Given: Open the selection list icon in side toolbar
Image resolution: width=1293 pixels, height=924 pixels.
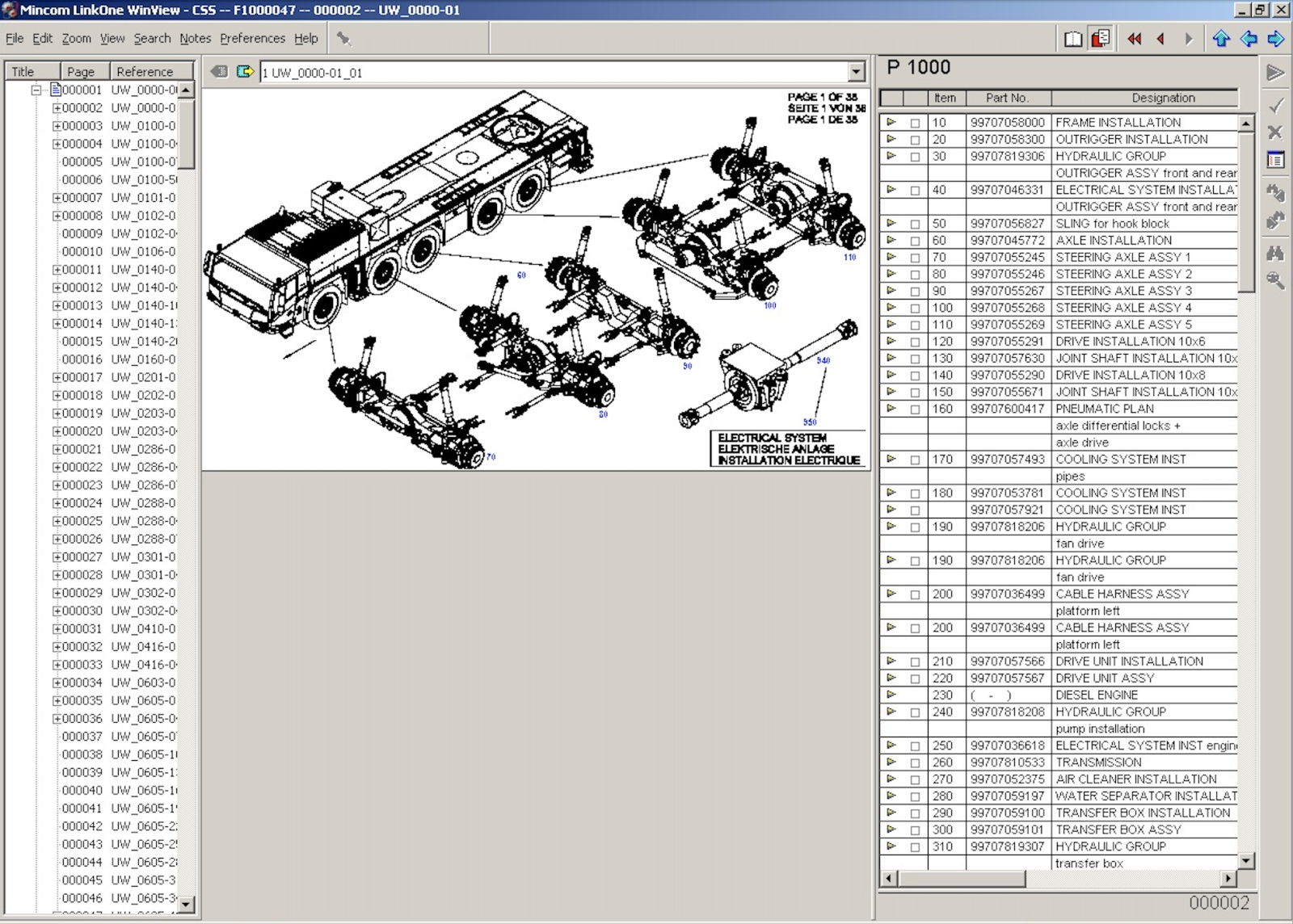Looking at the screenshot, I should 1275,160.
